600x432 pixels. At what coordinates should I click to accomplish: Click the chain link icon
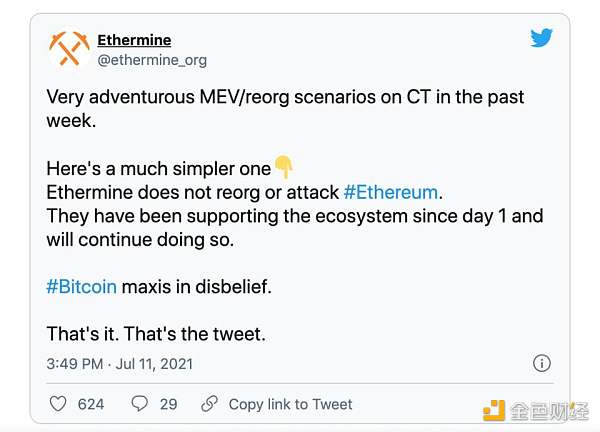click(209, 404)
